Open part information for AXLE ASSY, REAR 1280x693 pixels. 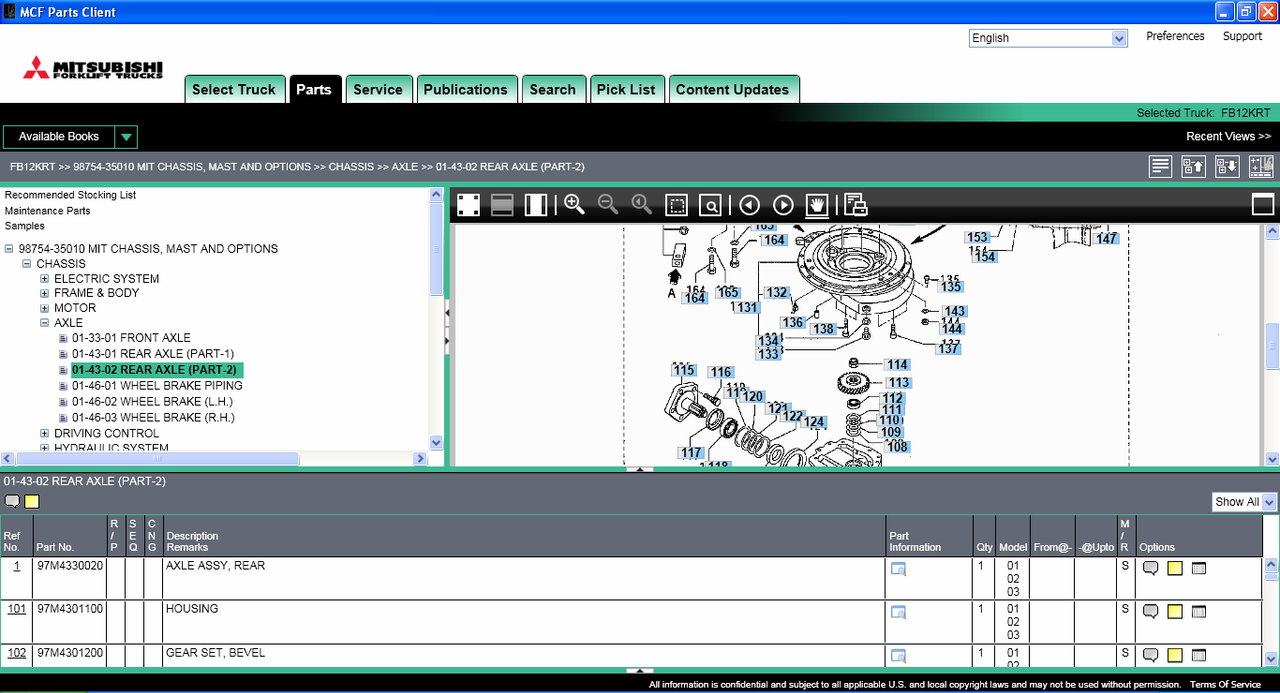[898, 569]
